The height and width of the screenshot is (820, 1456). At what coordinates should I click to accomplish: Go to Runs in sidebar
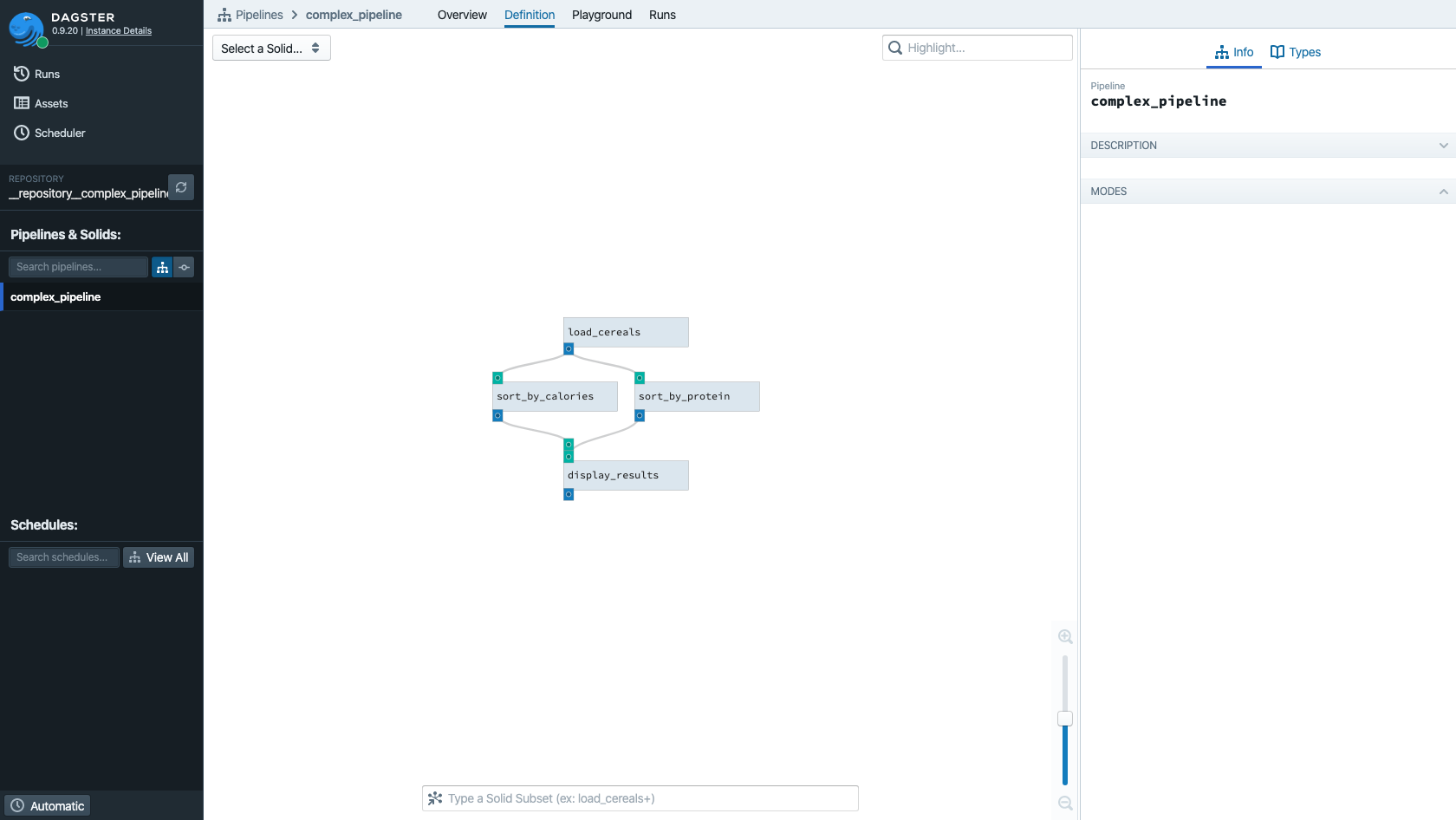[x=37, y=74]
